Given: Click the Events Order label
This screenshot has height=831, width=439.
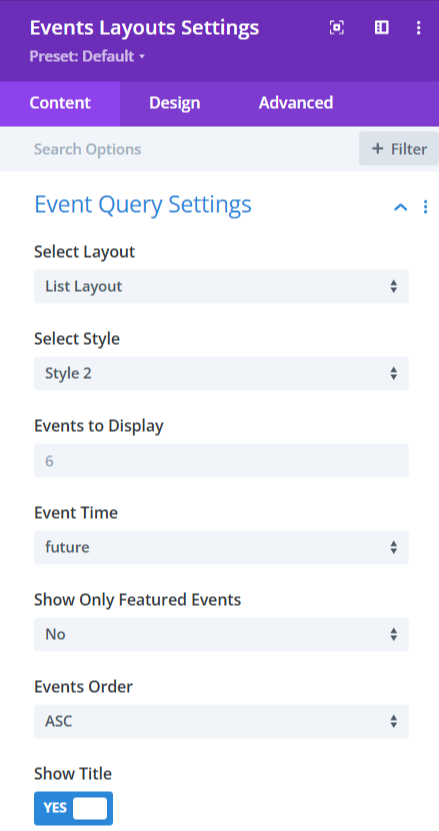Looking at the screenshot, I should pyautogui.click(x=83, y=686).
